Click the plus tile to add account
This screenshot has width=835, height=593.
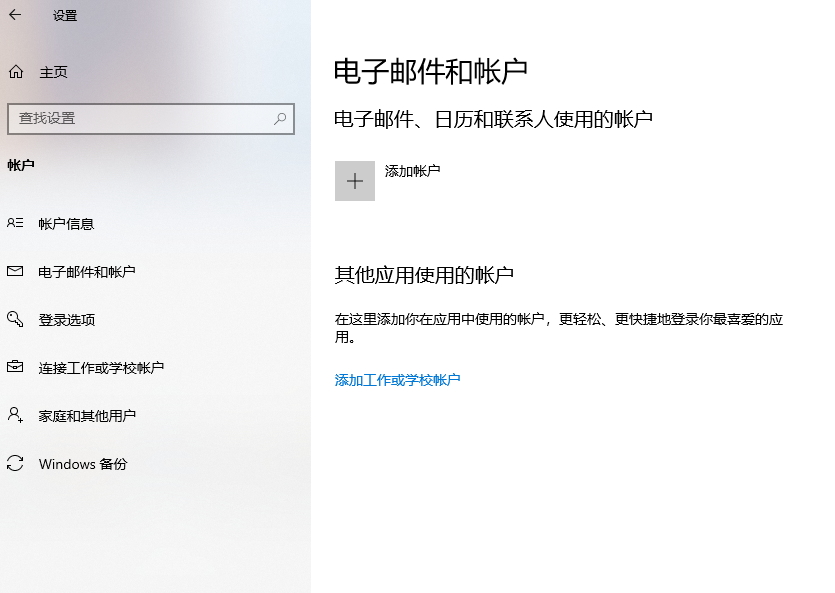pos(355,181)
